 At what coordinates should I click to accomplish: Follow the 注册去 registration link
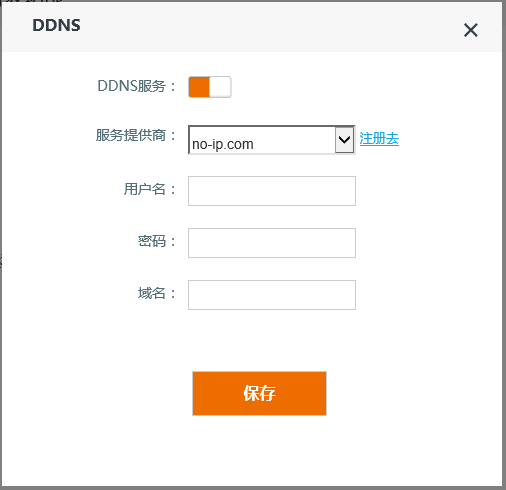(379, 139)
